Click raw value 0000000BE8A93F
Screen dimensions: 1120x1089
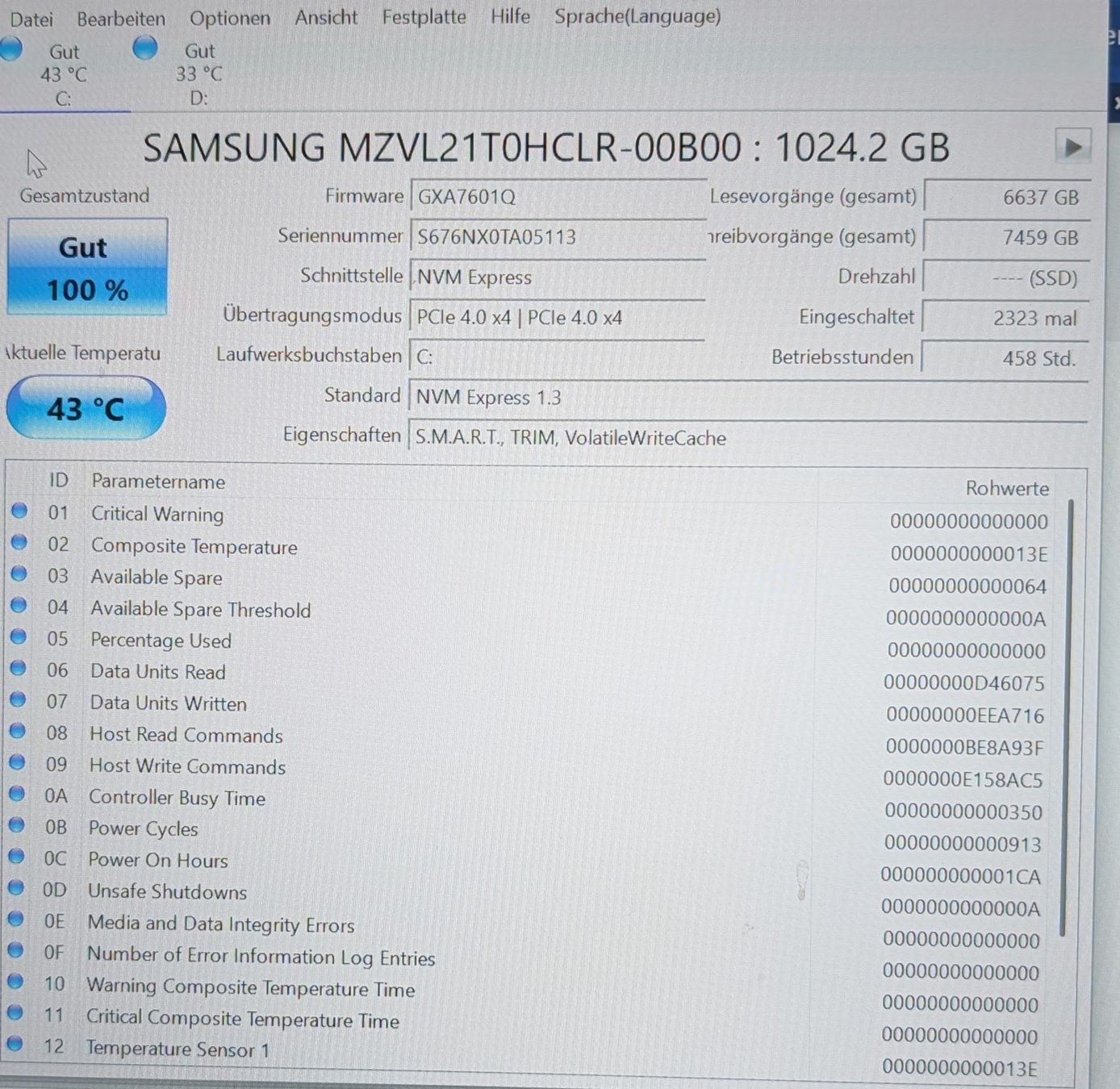pos(964,748)
